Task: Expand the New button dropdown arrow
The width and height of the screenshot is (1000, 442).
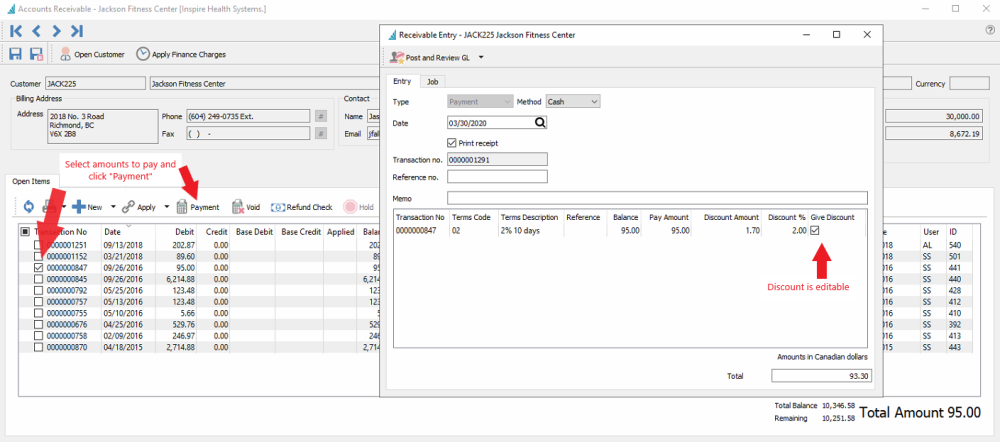Action: (x=113, y=207)
